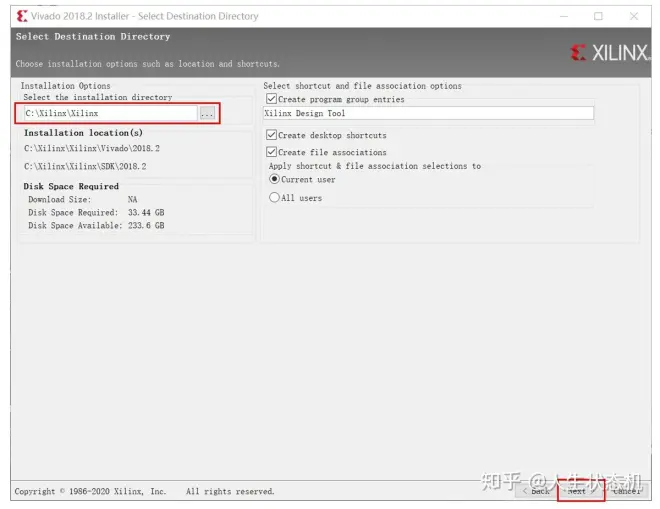The width and height of the screenshot is (660, 509).
Task: Click the XILINX logo in header
Action: coord(609,53)
